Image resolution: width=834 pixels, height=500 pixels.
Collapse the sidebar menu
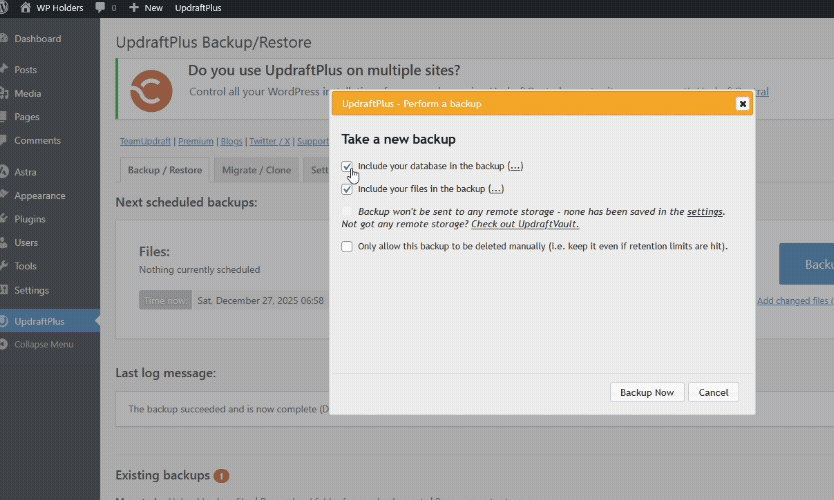44,345
